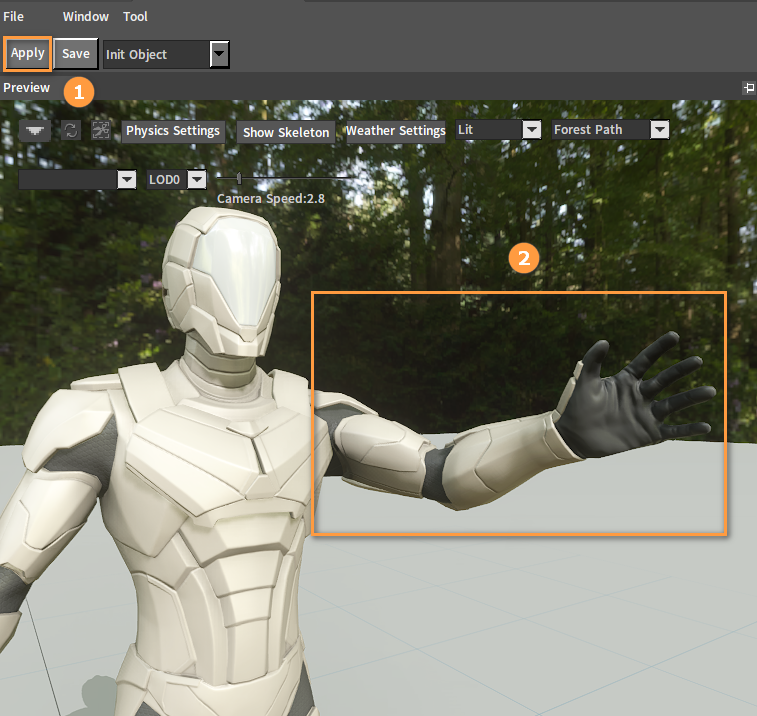Toggle Show Skeleton
Viewport: 757px width, 716px height.
tap(286, 132)
